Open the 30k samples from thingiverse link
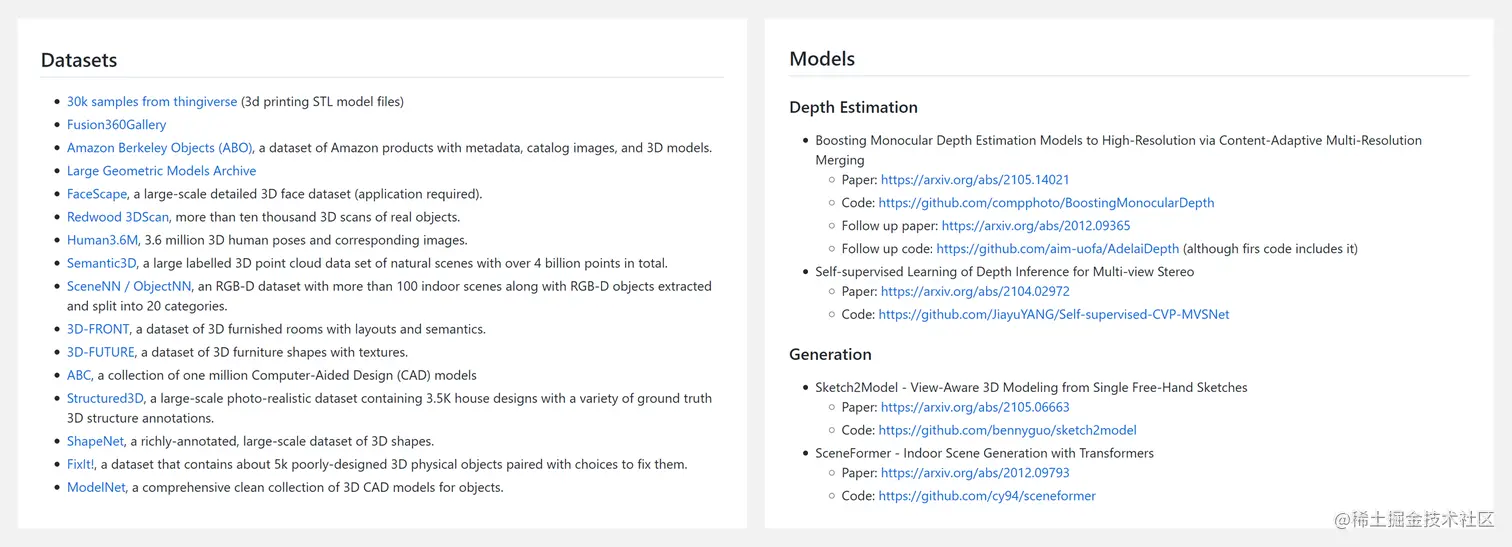The height and width of the screenshot is (547, 1512). tap(152, 101)
